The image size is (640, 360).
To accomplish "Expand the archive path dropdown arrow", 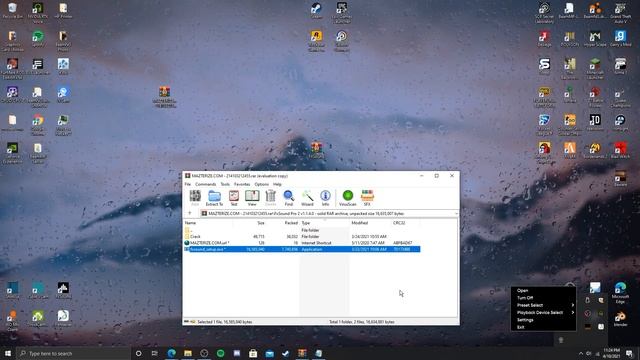I will (456, 213).
